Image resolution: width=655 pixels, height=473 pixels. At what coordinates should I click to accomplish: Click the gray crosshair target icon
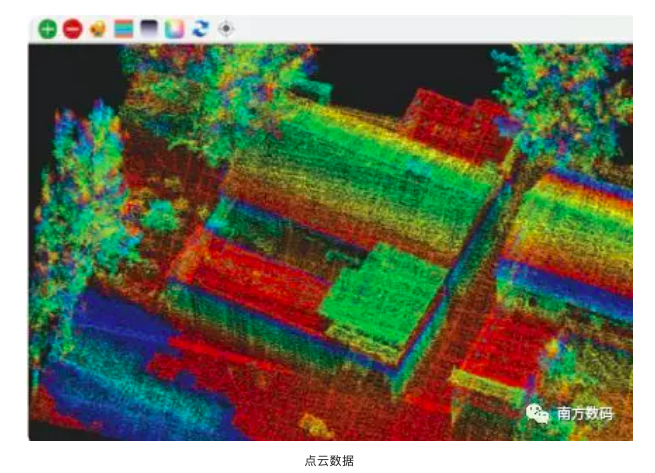[226, 29]
